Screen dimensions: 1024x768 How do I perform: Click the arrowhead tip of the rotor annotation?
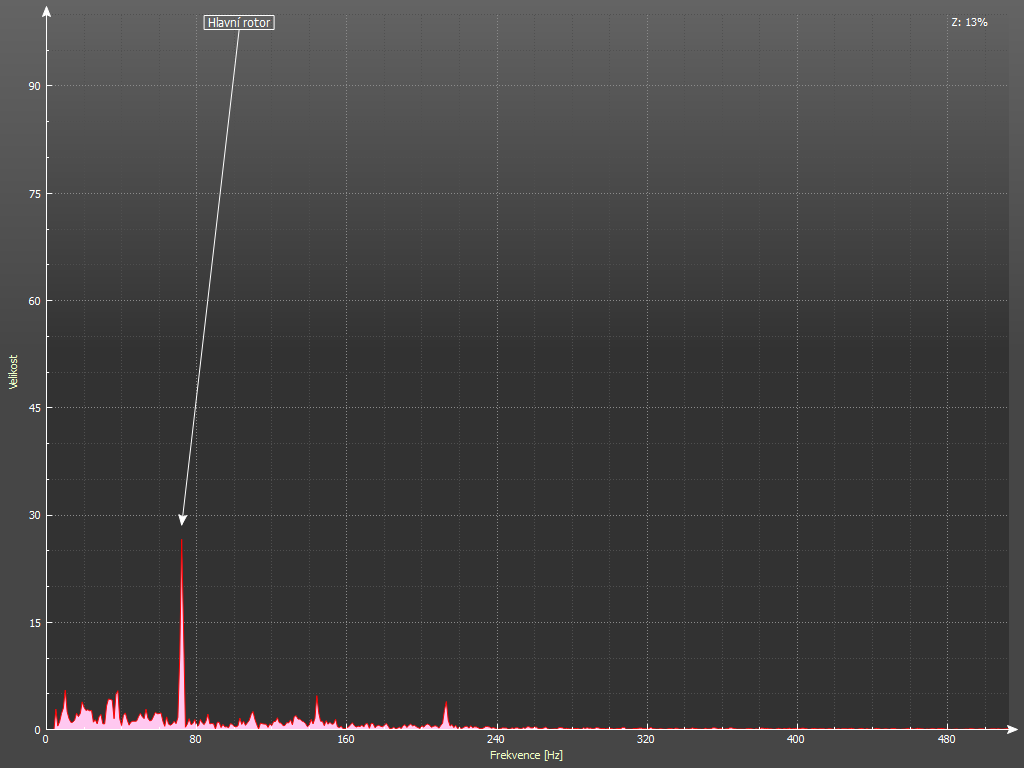[x=182, y=522]
